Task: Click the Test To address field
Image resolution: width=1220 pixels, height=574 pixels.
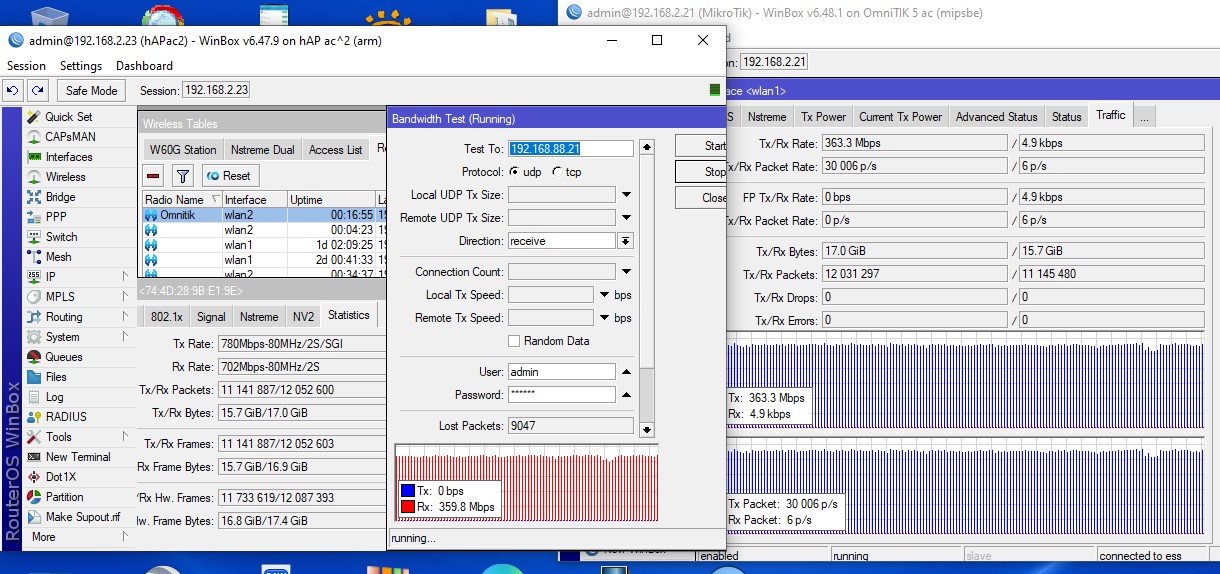Action: [571, 148]
